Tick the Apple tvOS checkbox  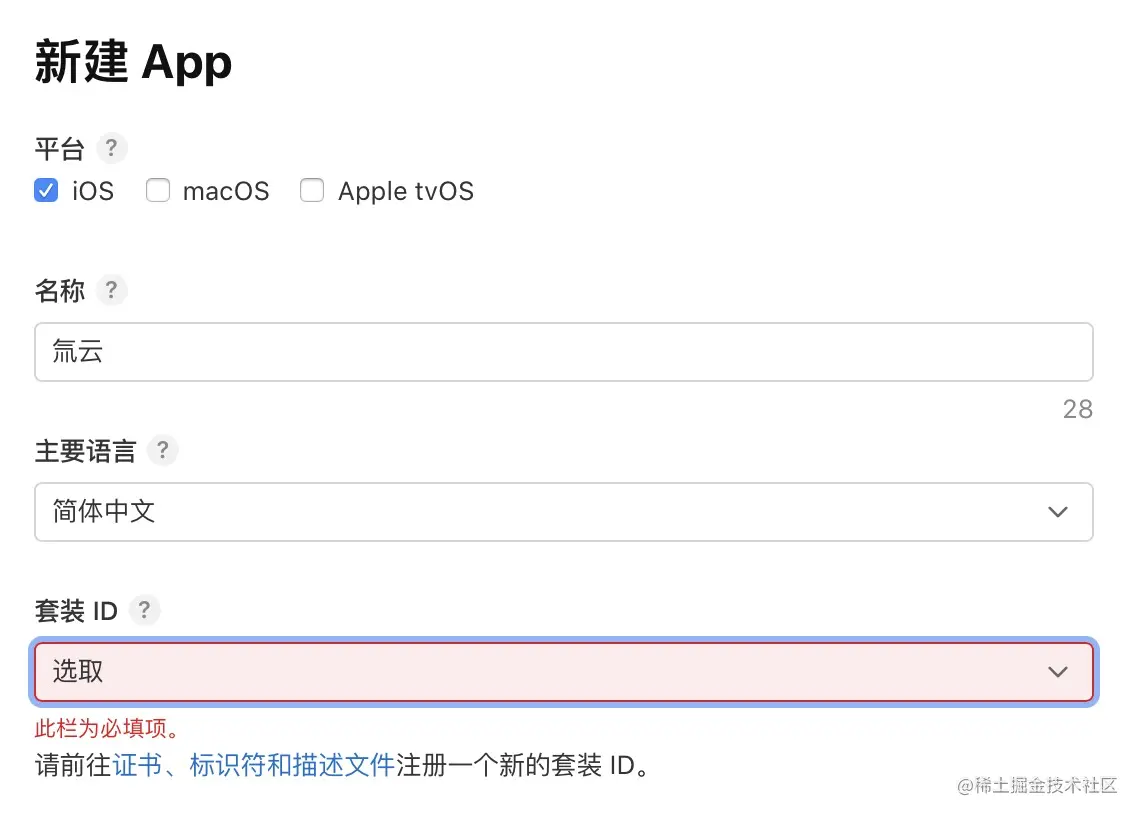(313, 191)
